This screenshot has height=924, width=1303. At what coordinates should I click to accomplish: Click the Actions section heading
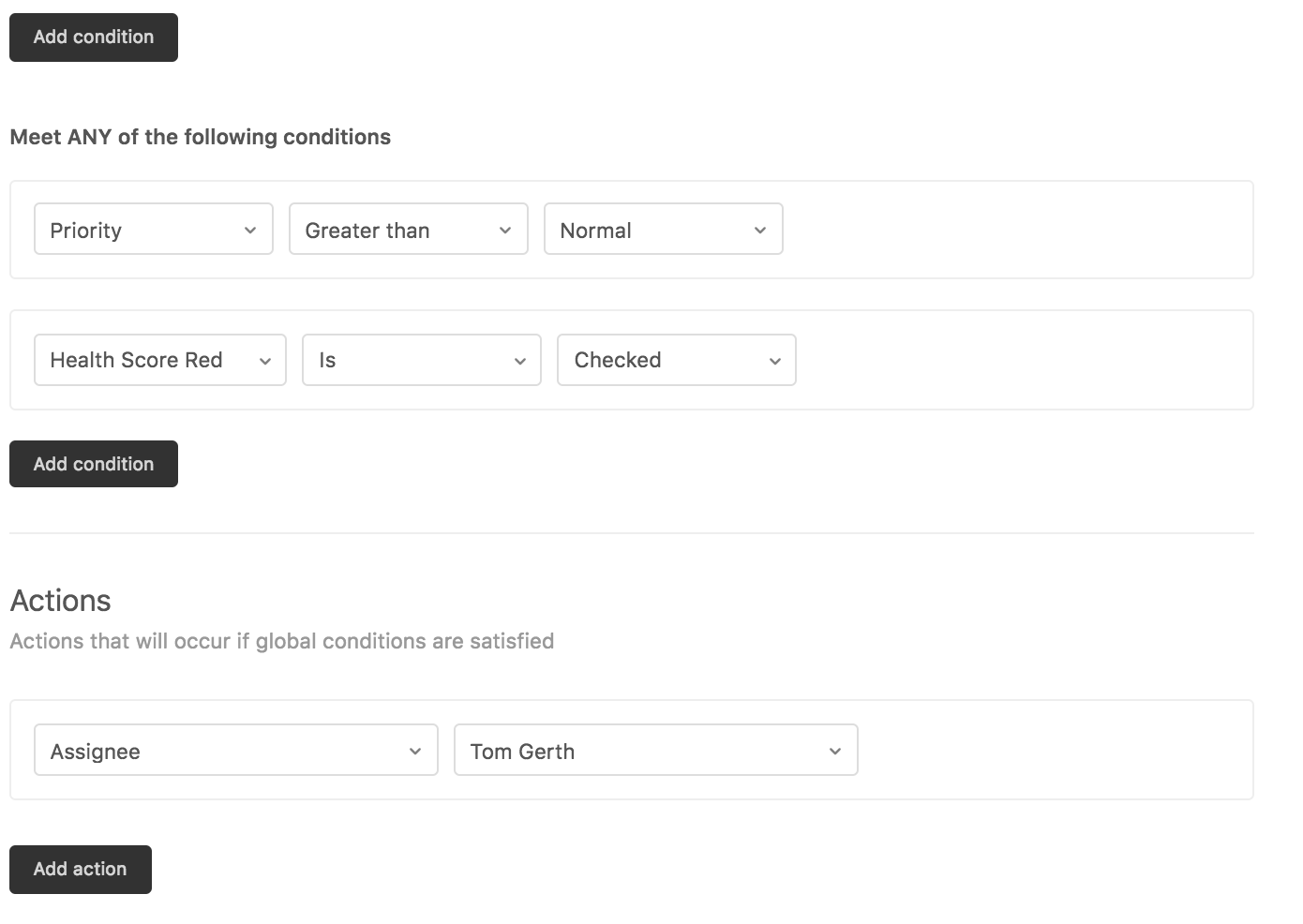tap(61, 601)
